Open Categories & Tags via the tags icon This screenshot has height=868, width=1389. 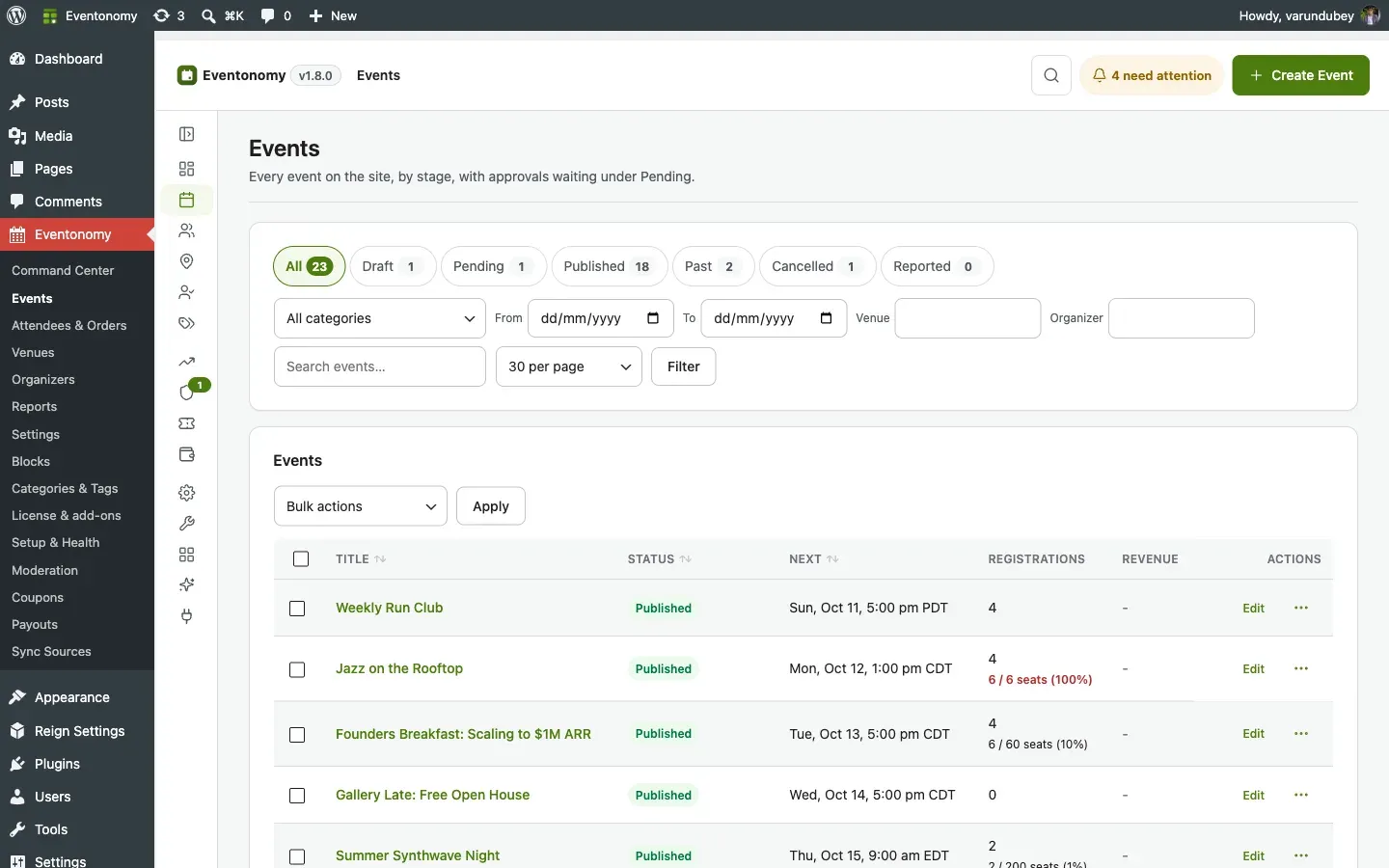tap(187, 323)
